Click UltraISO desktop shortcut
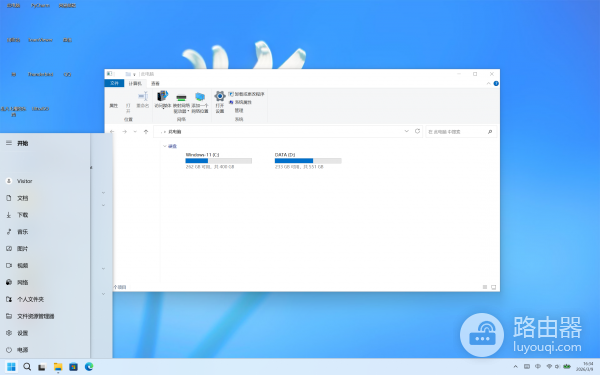The height and width of the screenshot is (375, 600). [x=40, y=109]
